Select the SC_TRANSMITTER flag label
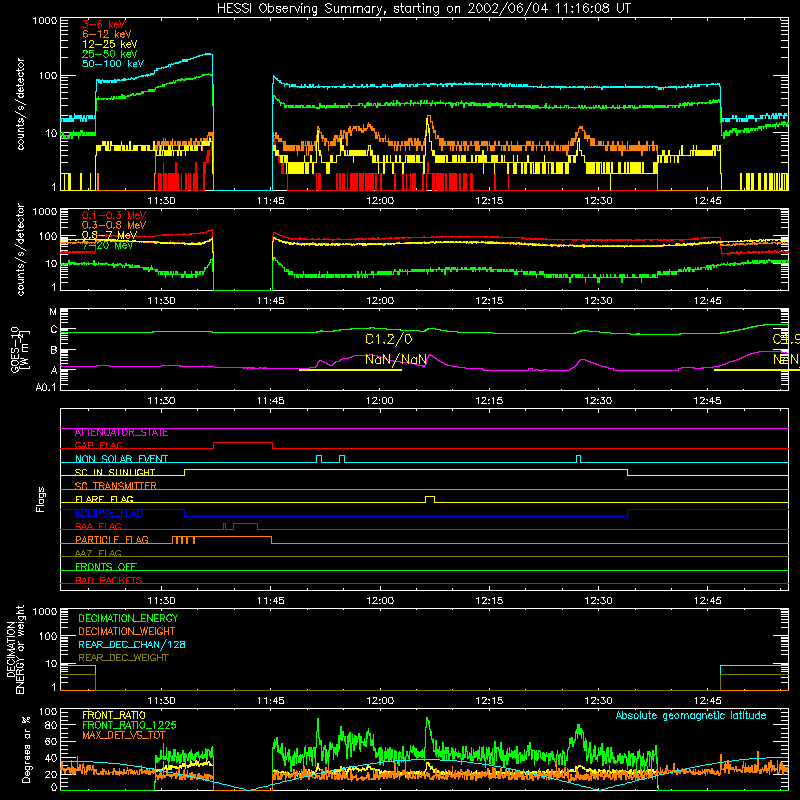 point(116,486)
